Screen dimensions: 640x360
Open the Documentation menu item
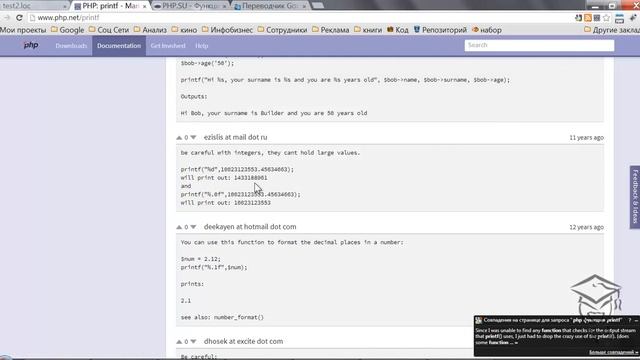click(119, 46)
